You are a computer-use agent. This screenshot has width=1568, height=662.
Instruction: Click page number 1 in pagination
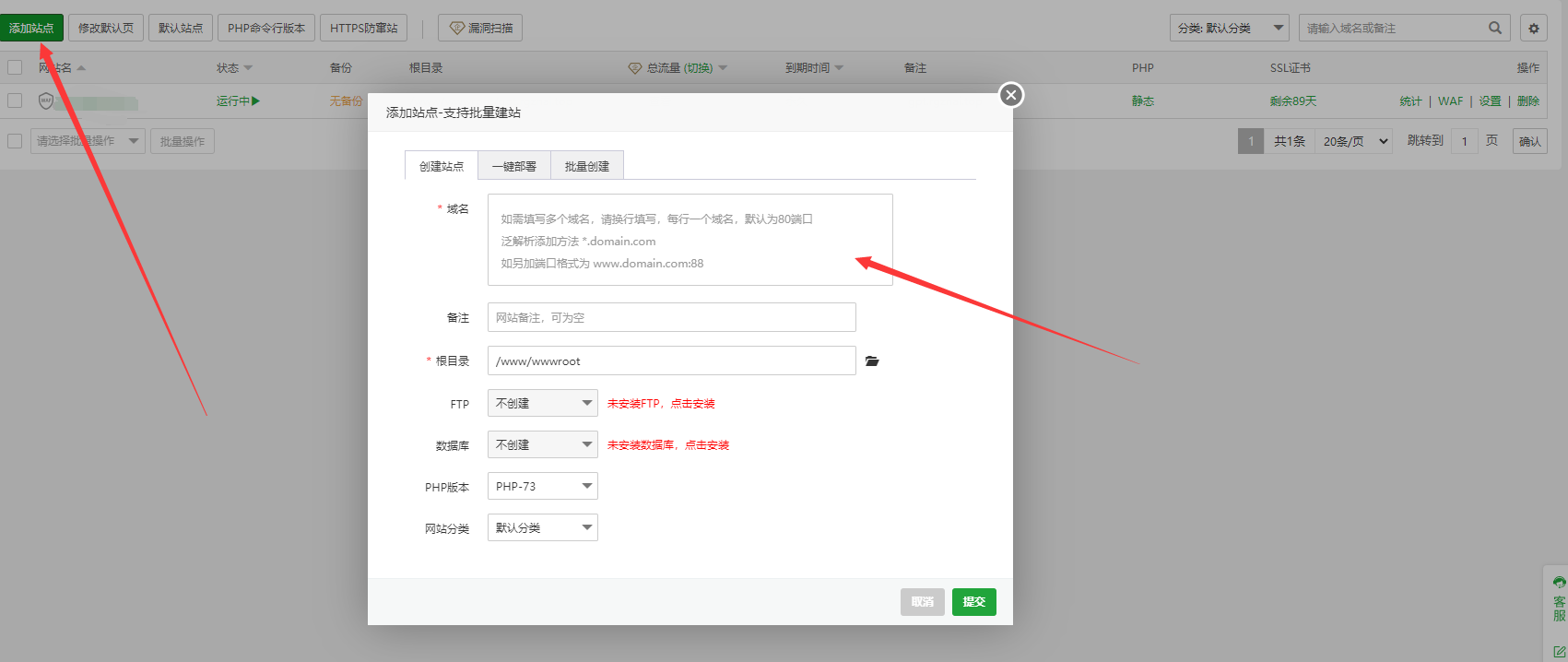[1250, 141]
